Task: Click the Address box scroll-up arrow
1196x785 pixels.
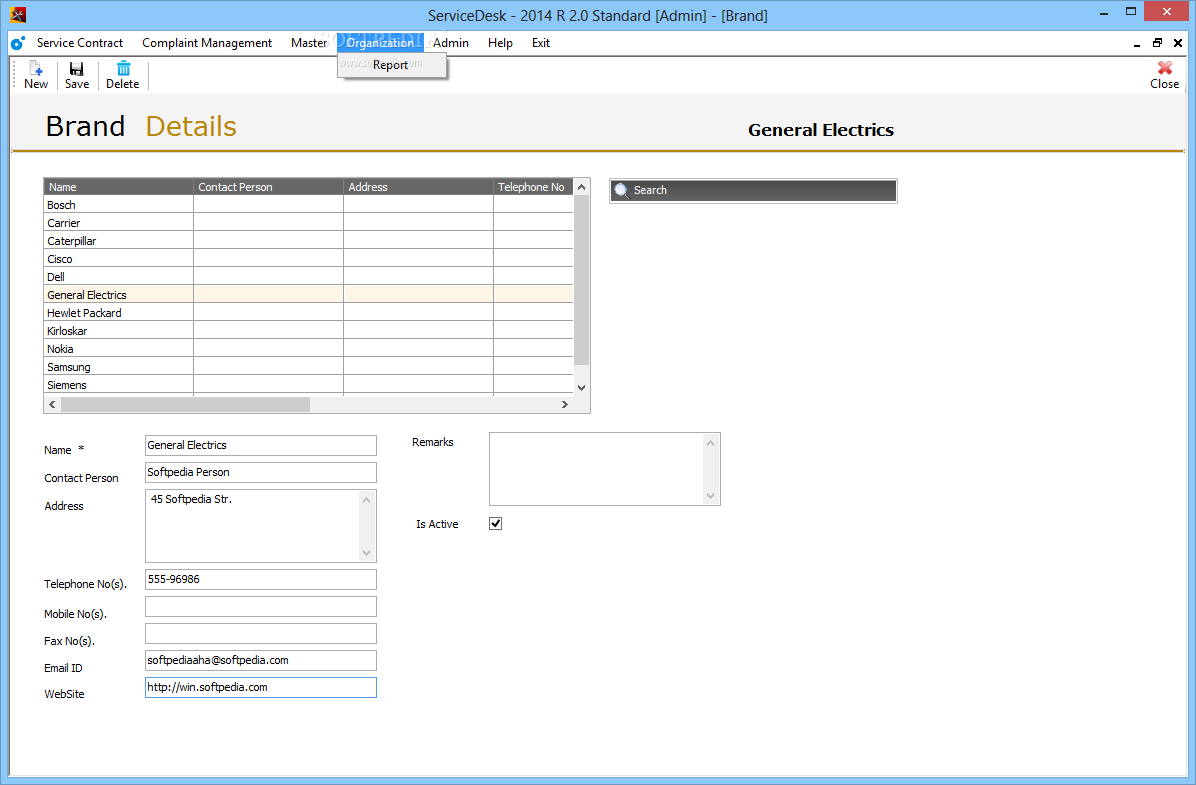Action: coord(367,500)
